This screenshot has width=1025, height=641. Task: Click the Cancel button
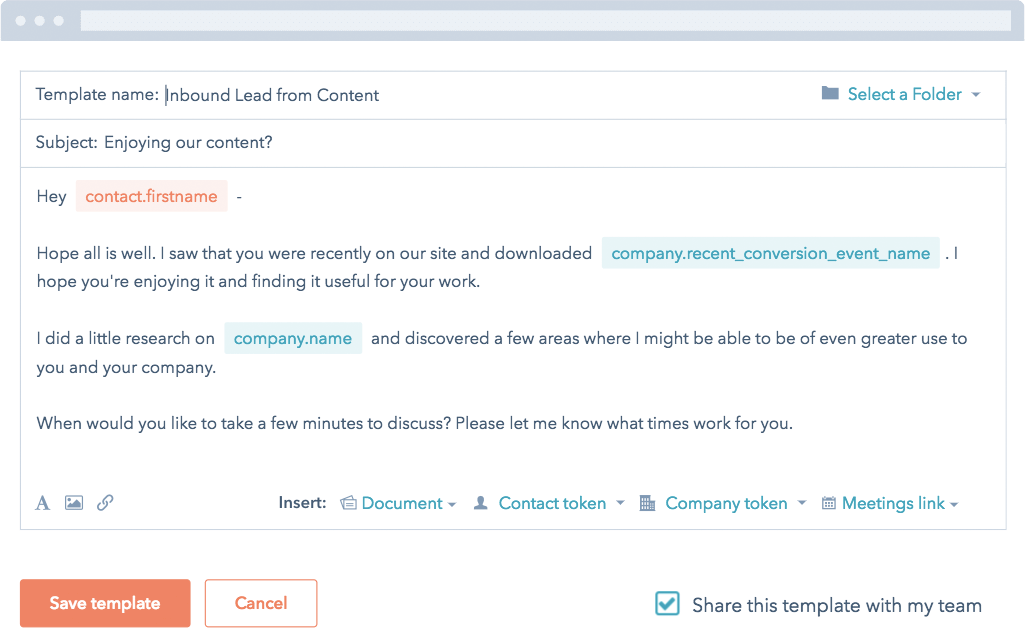coord(260,603)
